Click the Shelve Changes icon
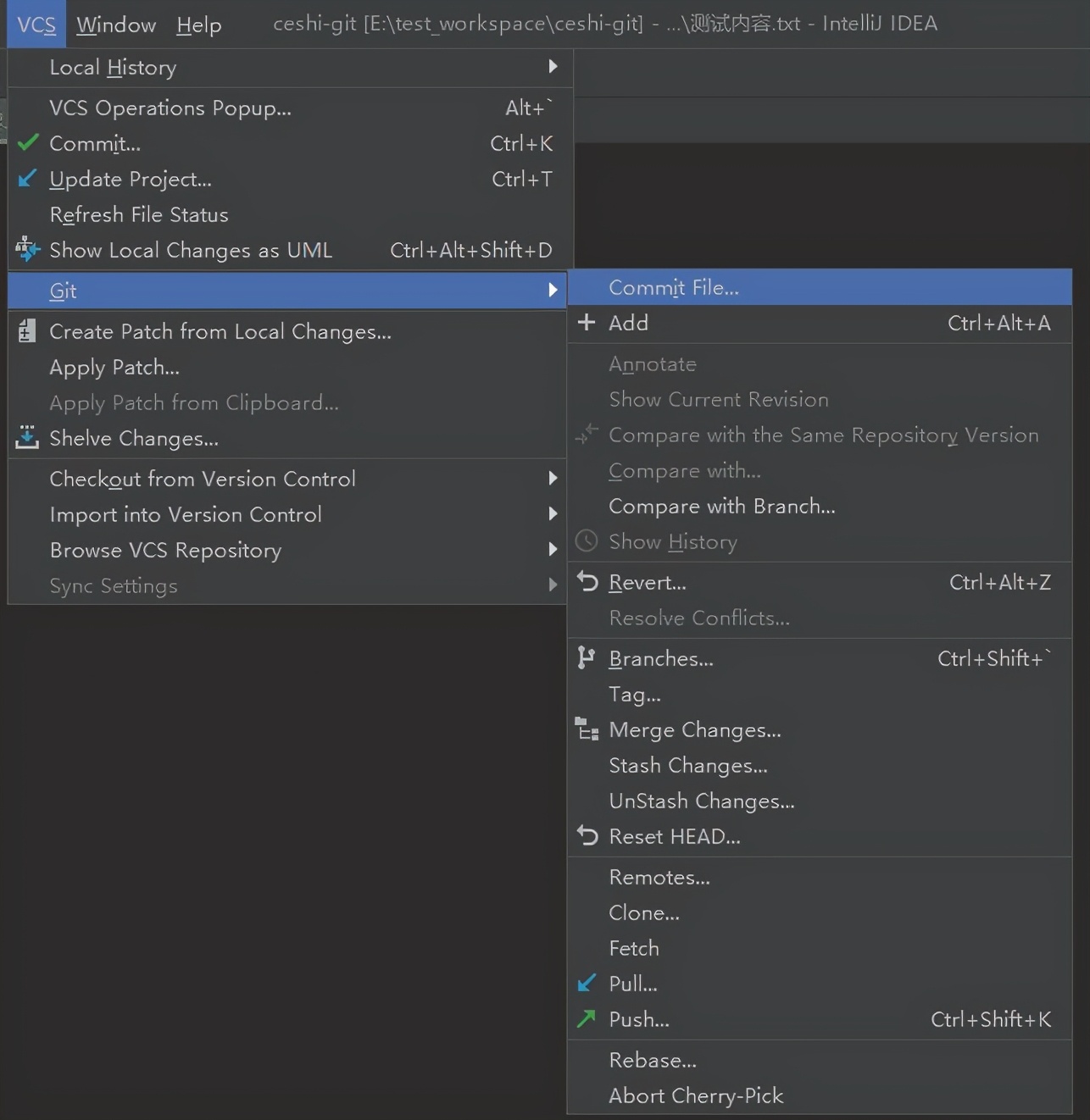1090x1120 pixels. (x=27, y=437)
